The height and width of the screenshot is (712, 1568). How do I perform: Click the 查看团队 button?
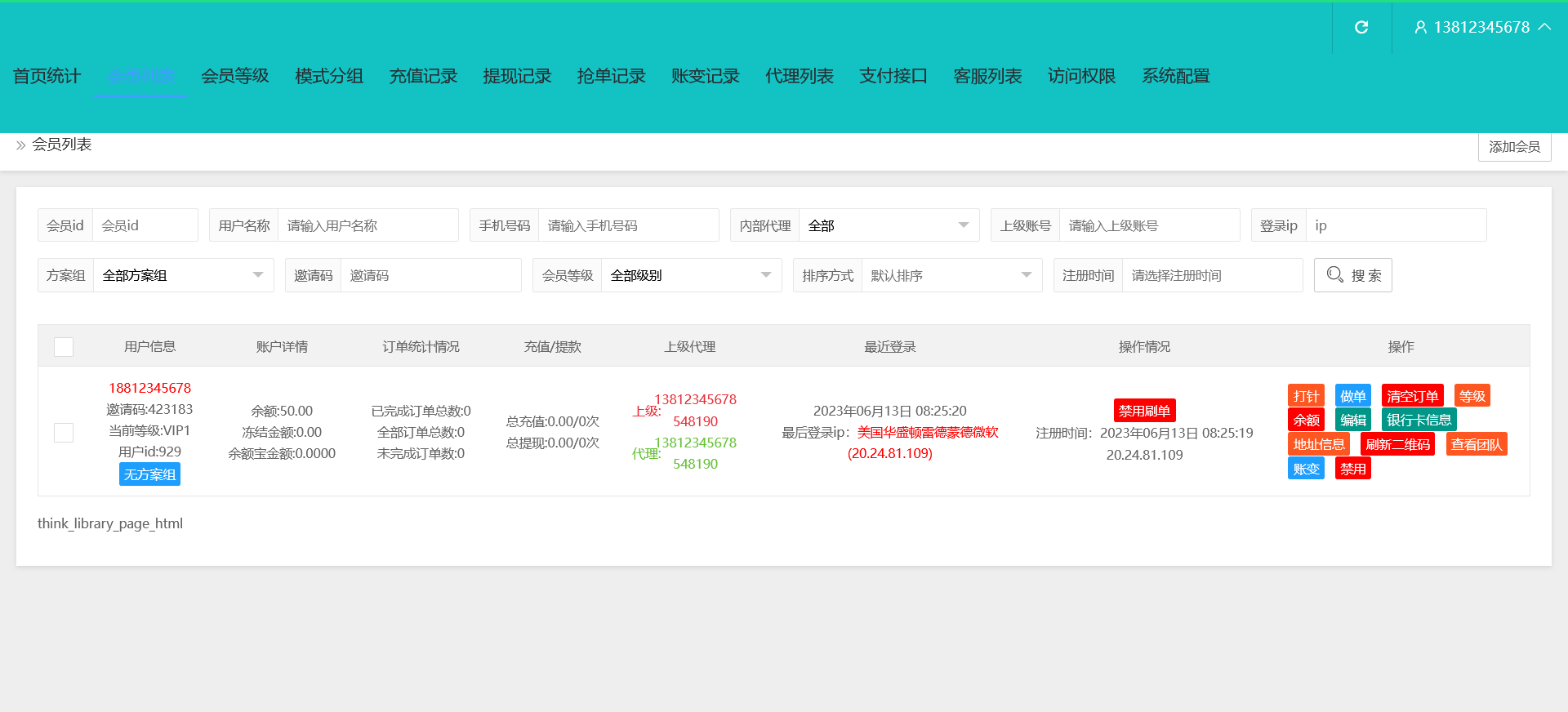pyautogui.click(x=1476, y=444)
